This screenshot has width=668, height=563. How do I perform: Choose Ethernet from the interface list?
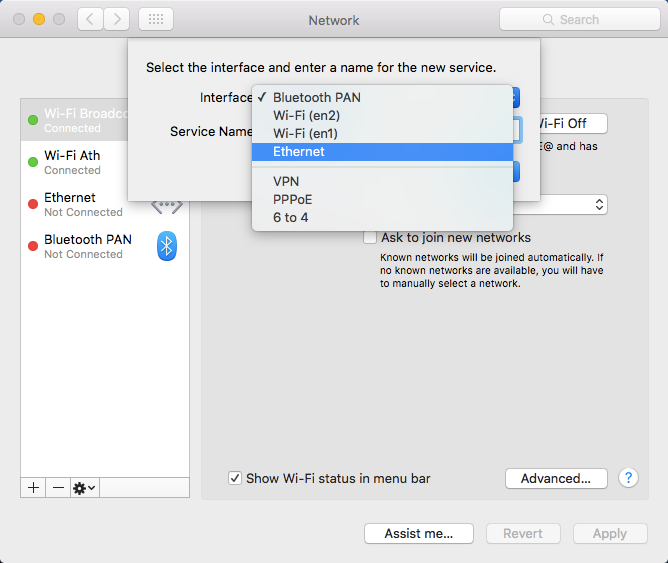[299, 152]
